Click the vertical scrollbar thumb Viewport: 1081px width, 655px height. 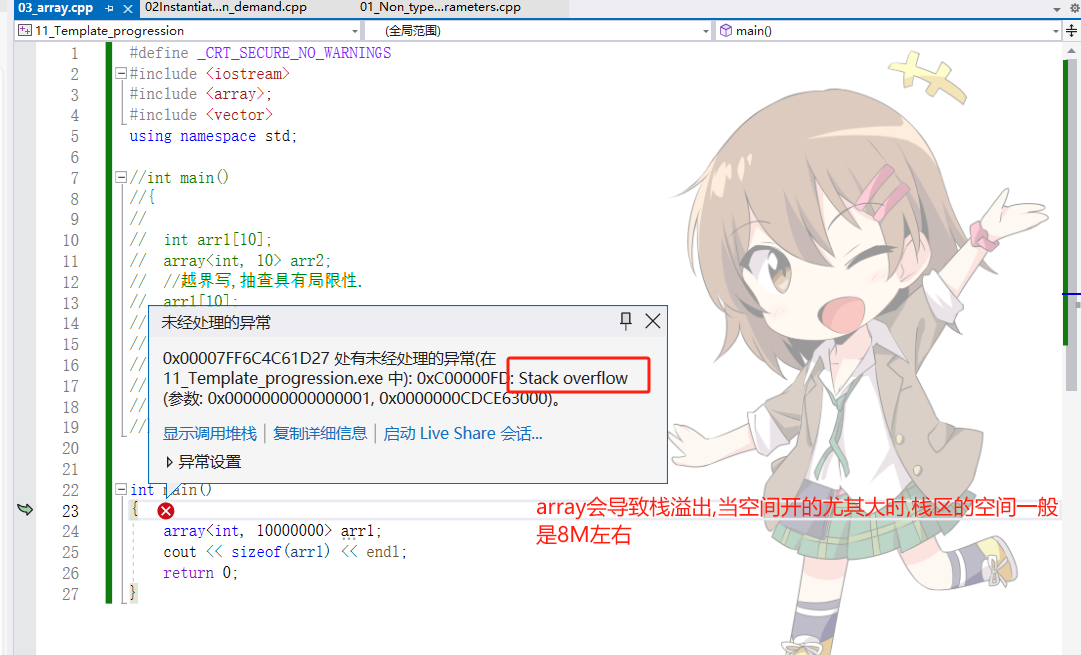1071,224
